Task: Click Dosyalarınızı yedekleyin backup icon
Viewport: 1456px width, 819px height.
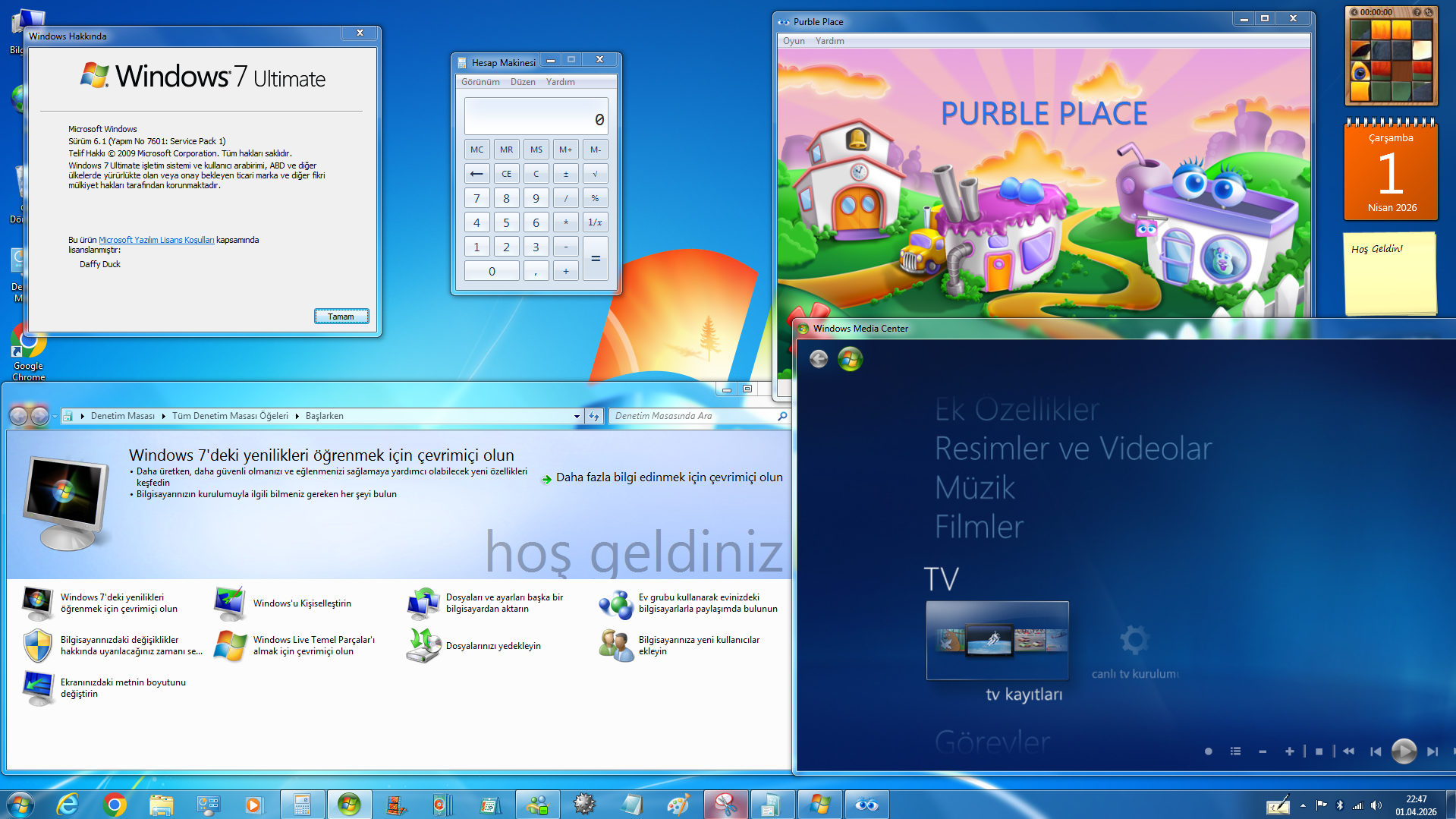Action: point(423,646)
